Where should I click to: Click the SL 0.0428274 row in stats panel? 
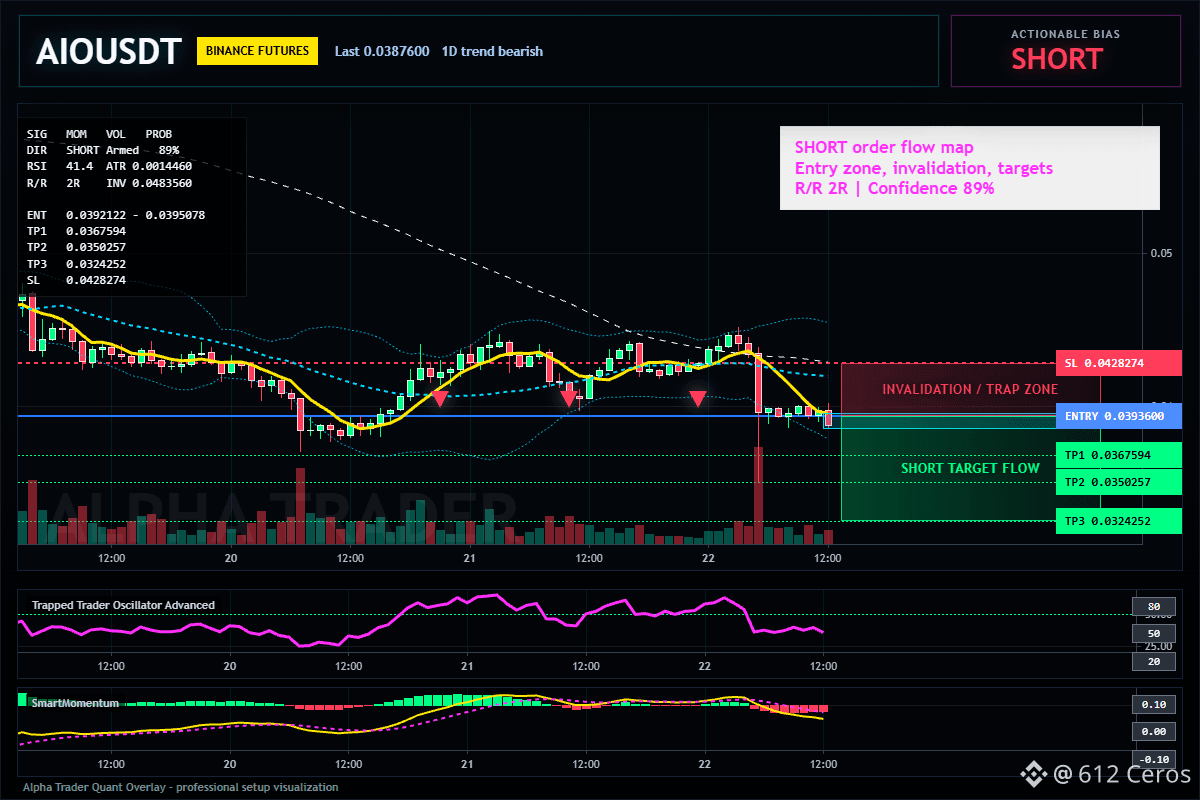pyautogui.click(x=76, y=280)
